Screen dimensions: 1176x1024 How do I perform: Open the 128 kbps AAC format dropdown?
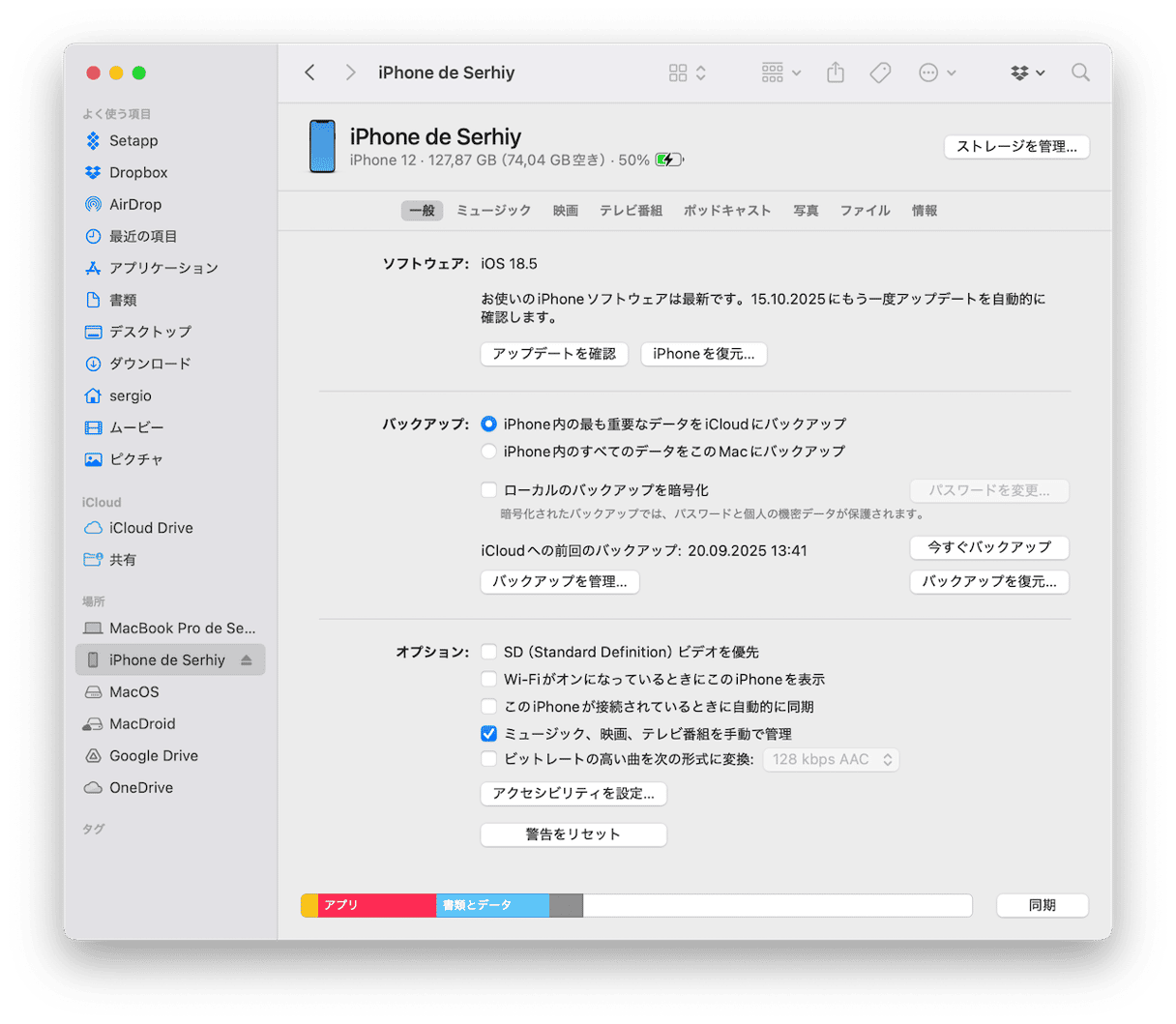click(832, 759)
